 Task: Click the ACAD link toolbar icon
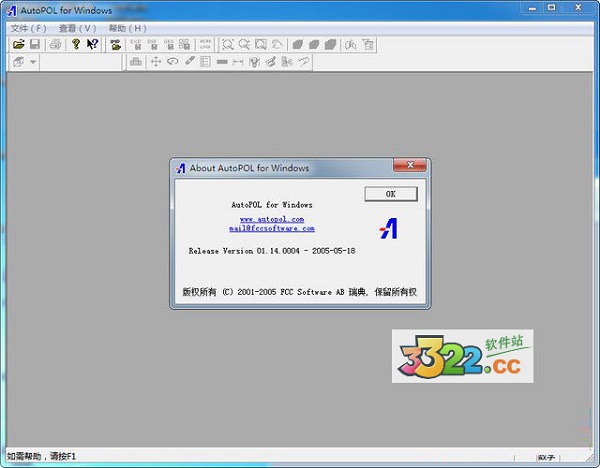205,44
